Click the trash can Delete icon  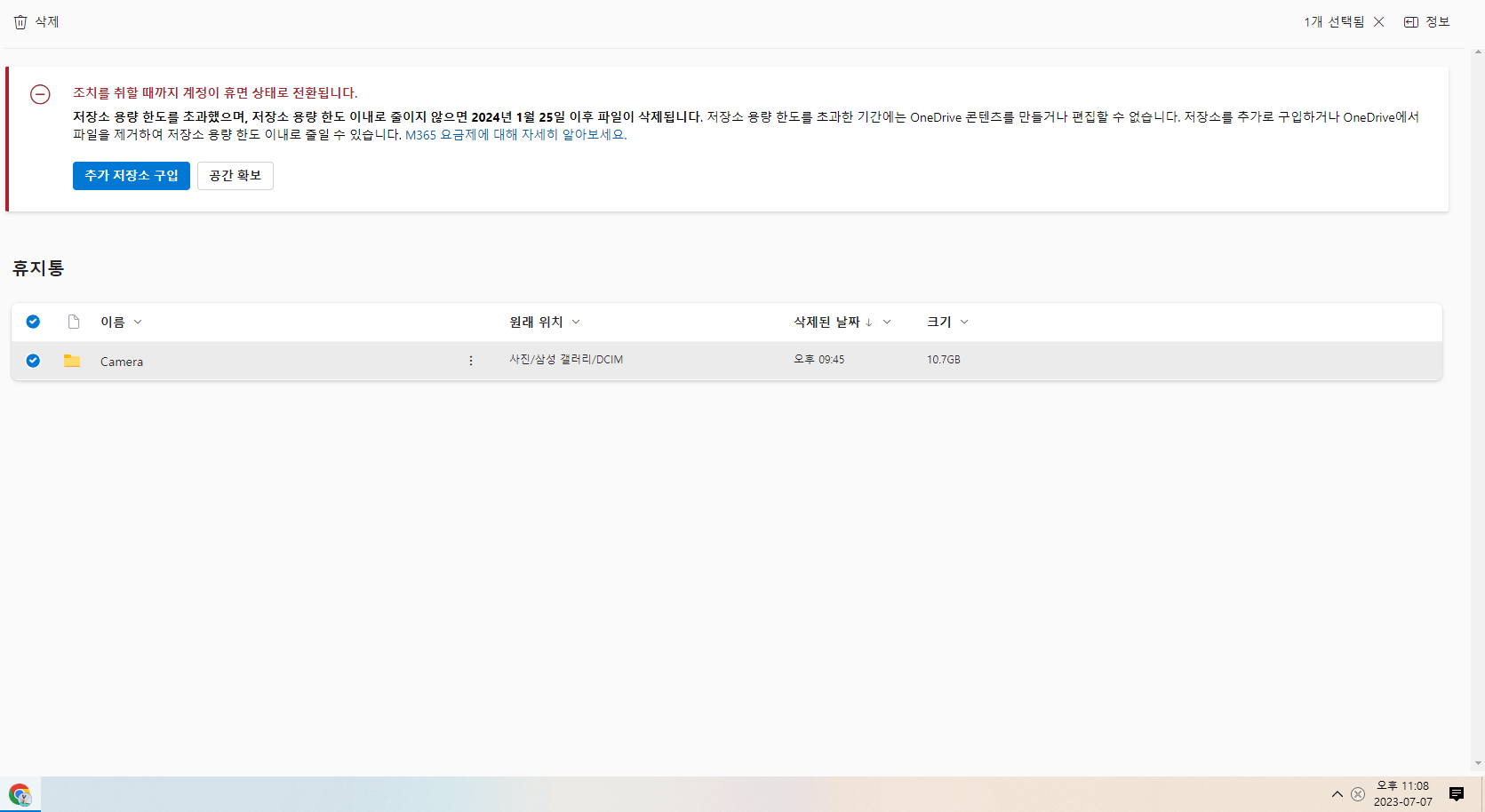(20, 22)
